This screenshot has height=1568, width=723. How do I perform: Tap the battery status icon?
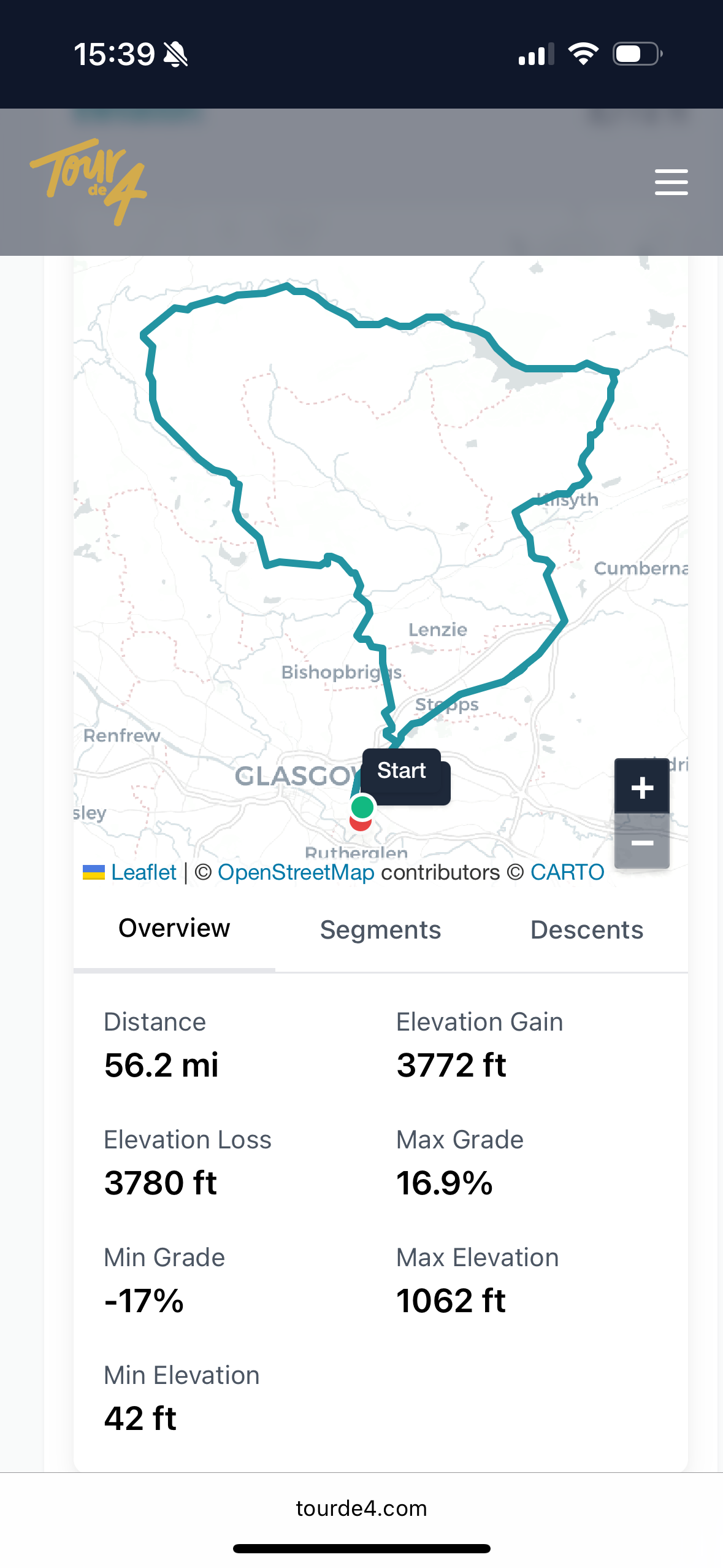(637, 54)
